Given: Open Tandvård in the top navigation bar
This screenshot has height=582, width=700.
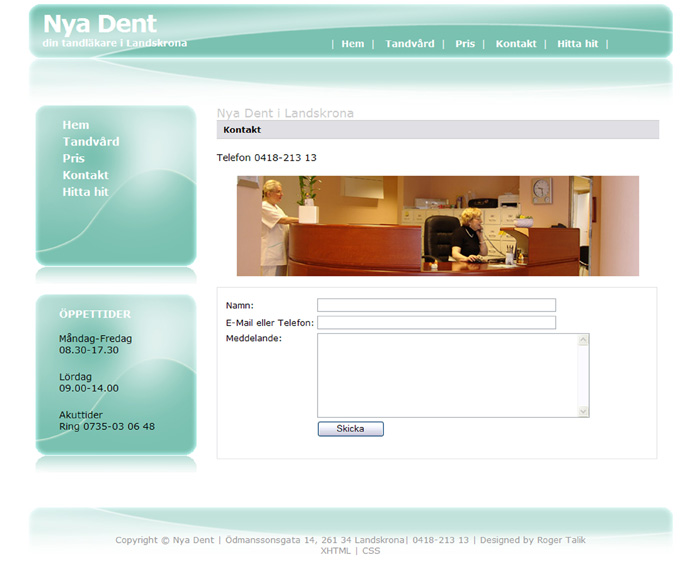Looking at the screenshot, I should click(410, 44).
